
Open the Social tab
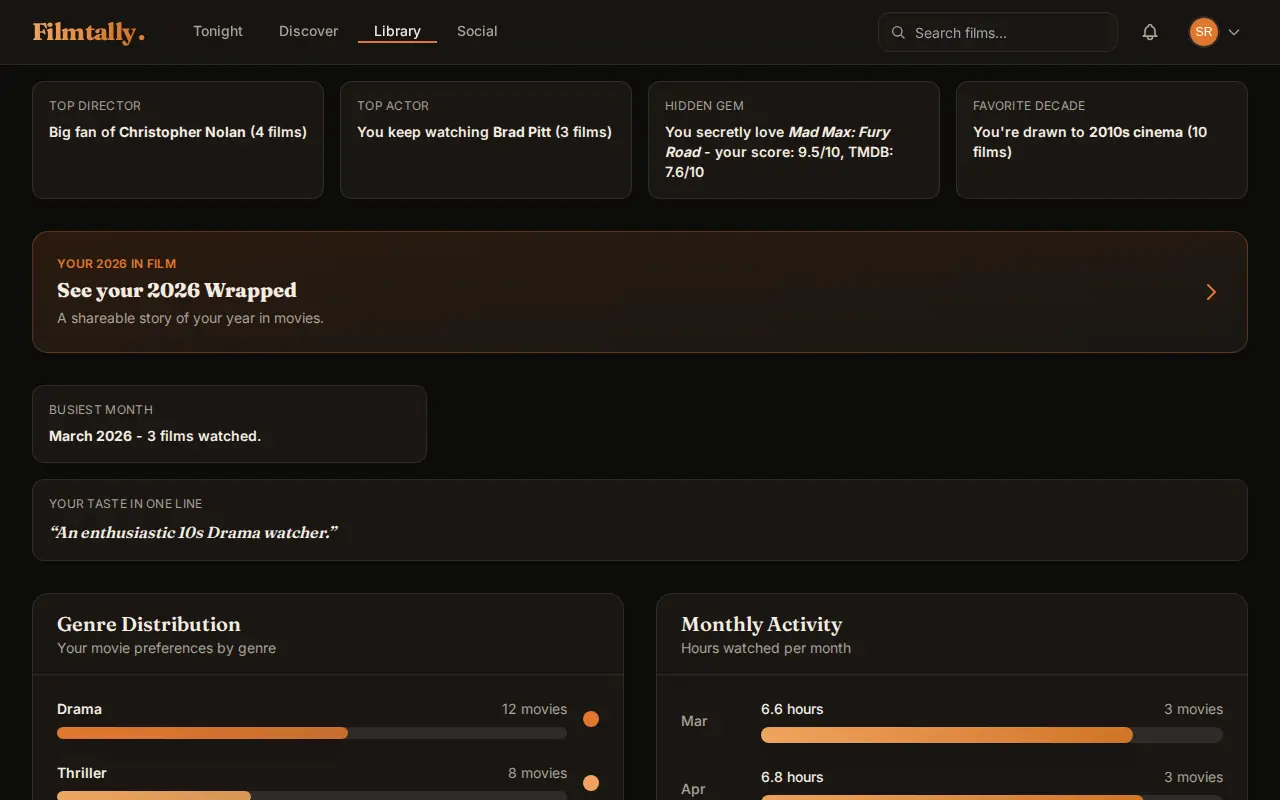click(x=477, y=31)
